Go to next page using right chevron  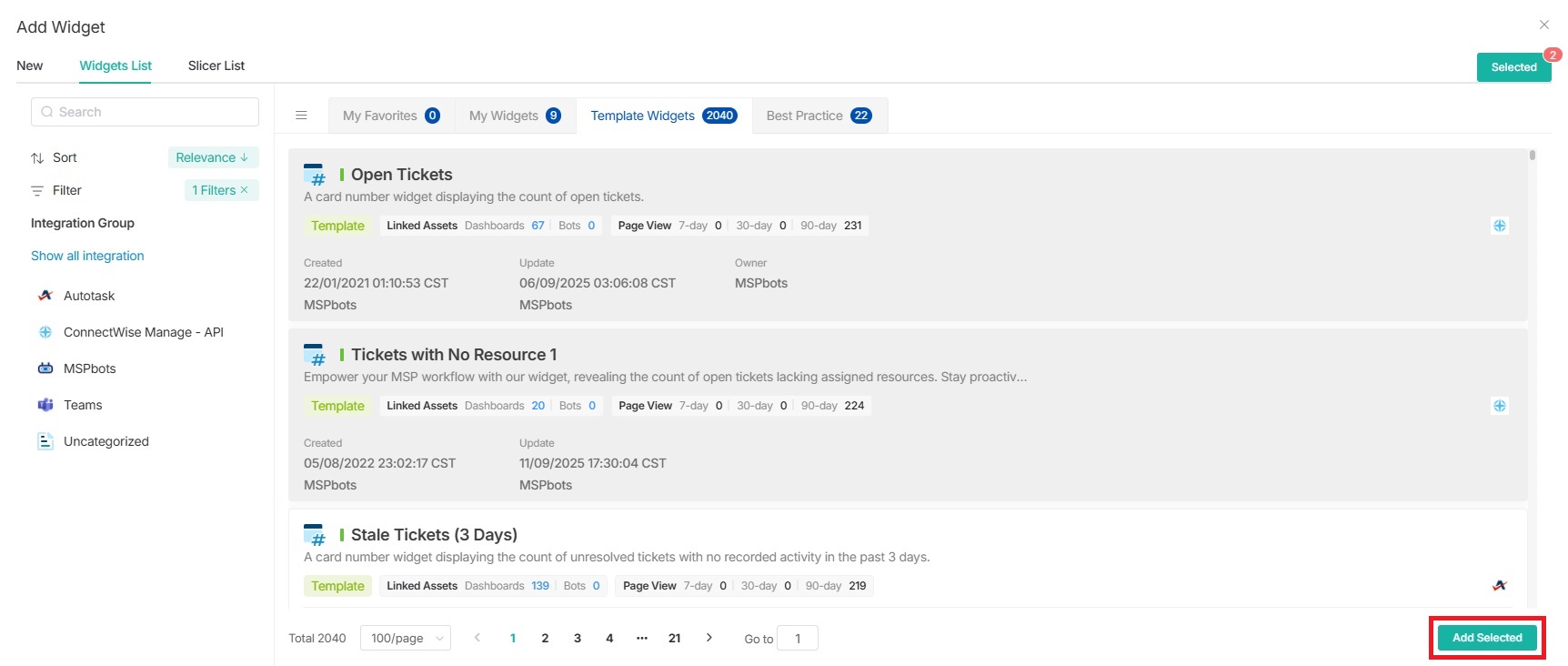pyautogui.click(x=709, y=638)
